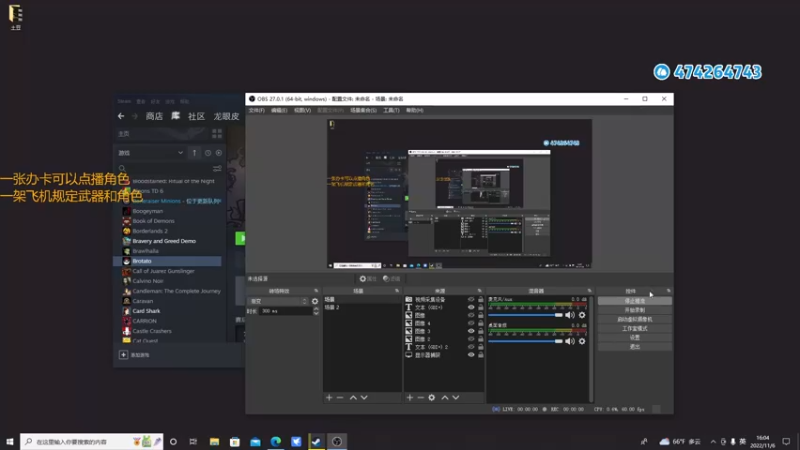This screenshot has width=800, height=450.
Task: Move scene up in scenes list
Action: pos(353,397)
